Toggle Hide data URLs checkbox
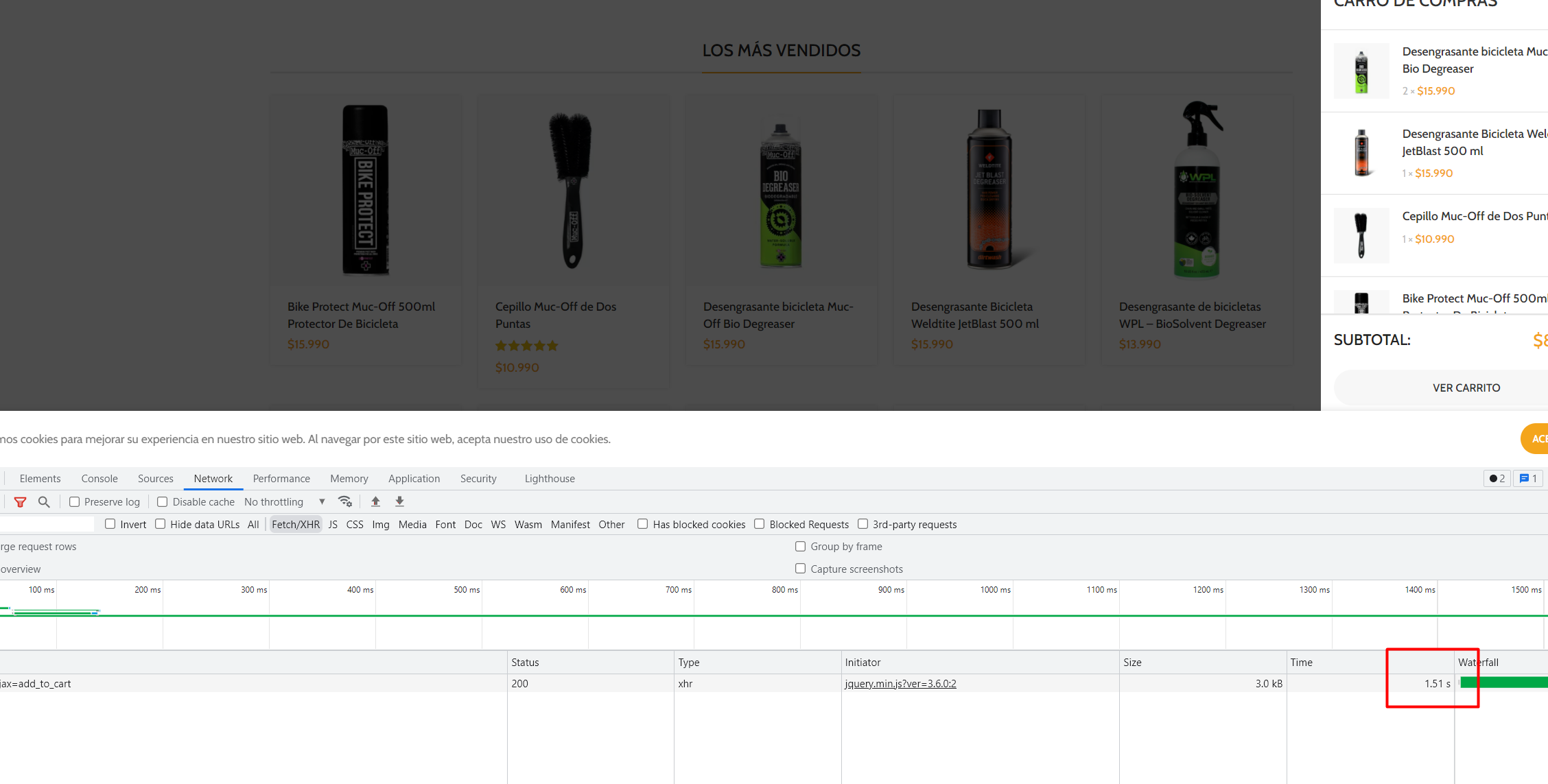 pyautogui.click(x=160, y=524)
